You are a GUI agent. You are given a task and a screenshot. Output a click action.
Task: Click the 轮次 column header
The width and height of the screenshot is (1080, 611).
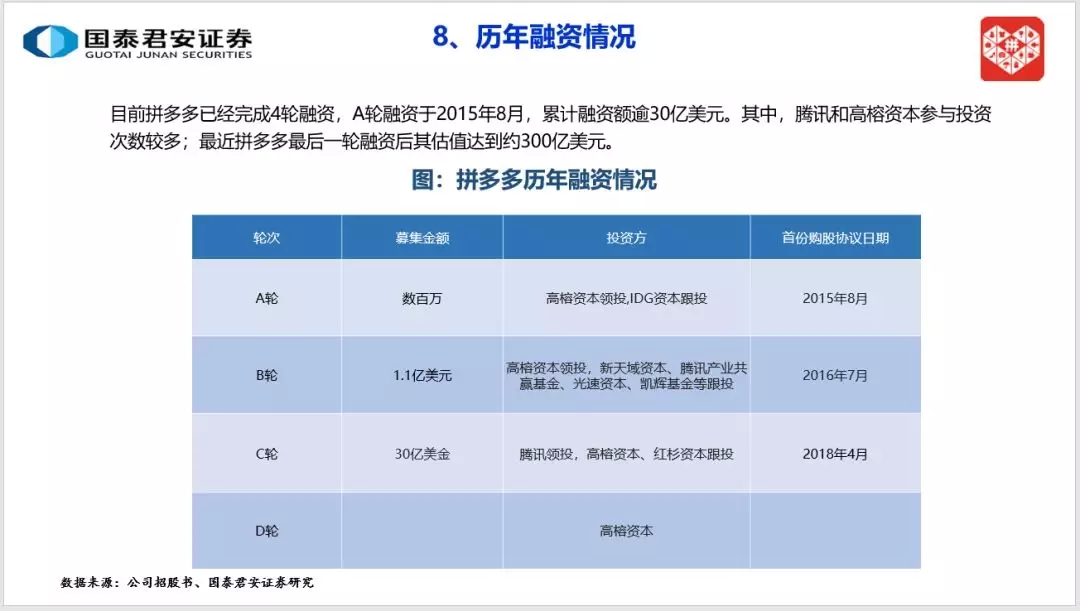(x=267, y=238)
